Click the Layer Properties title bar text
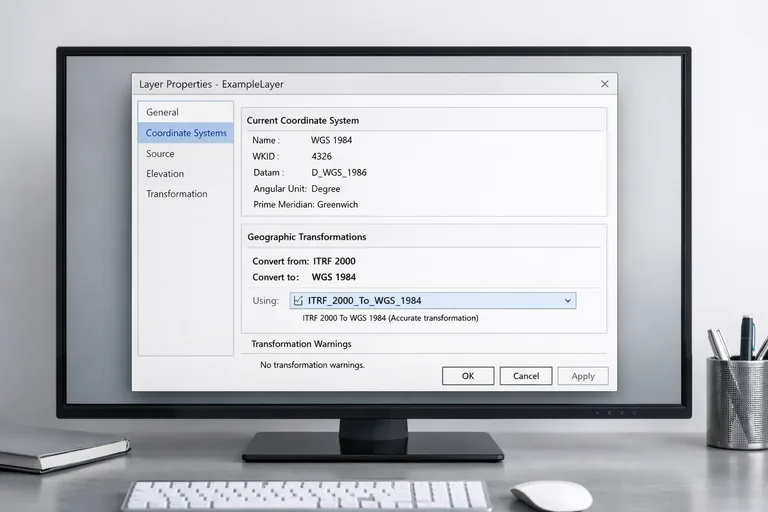Screen dimensions: 768x512 click(x=211, y=84)
